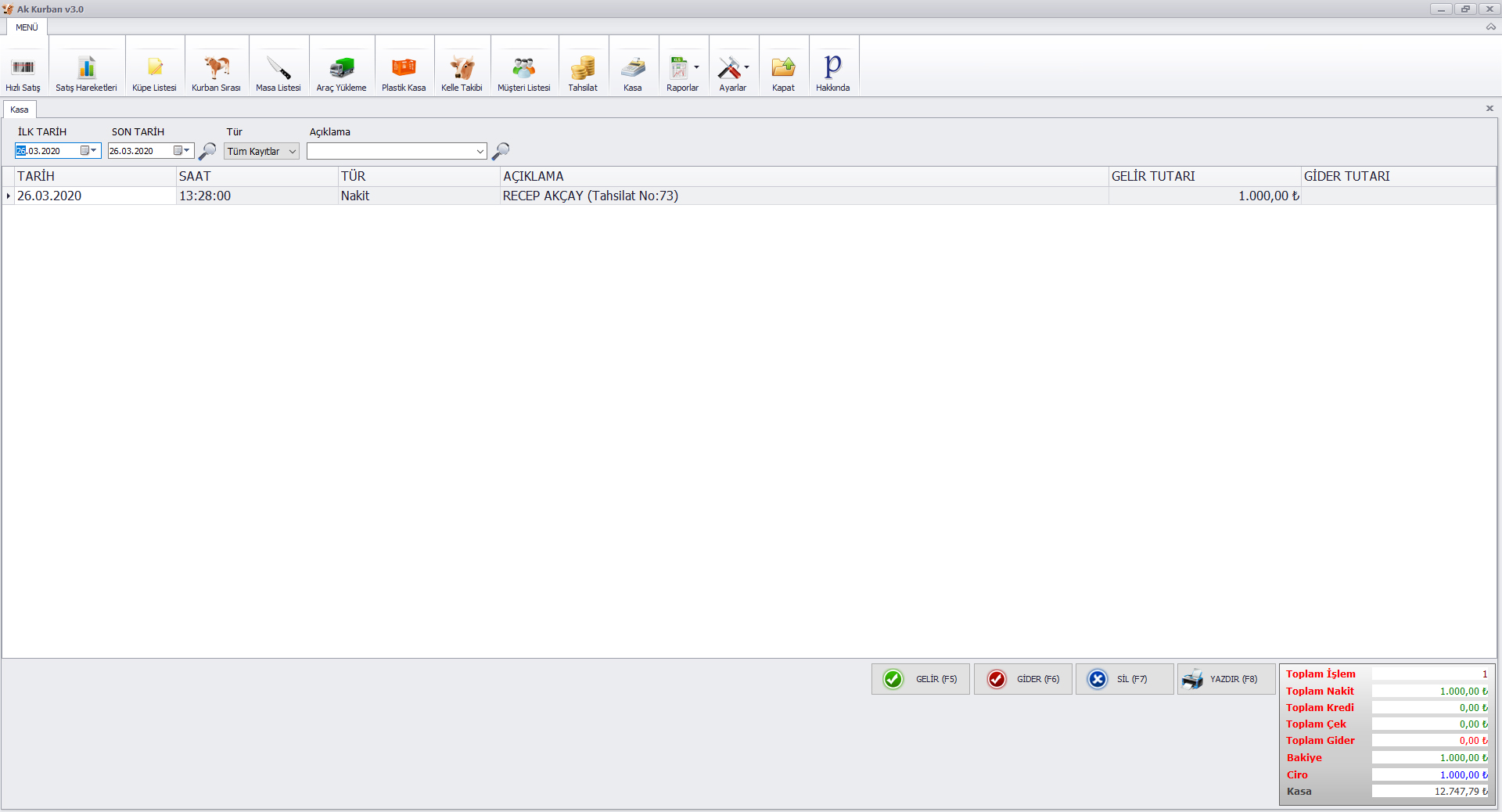Click the GELİR (F5) button

coord(921,679)
